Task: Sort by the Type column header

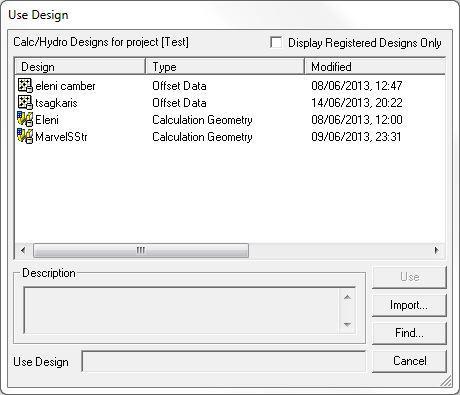Action: tap(225, 67)
